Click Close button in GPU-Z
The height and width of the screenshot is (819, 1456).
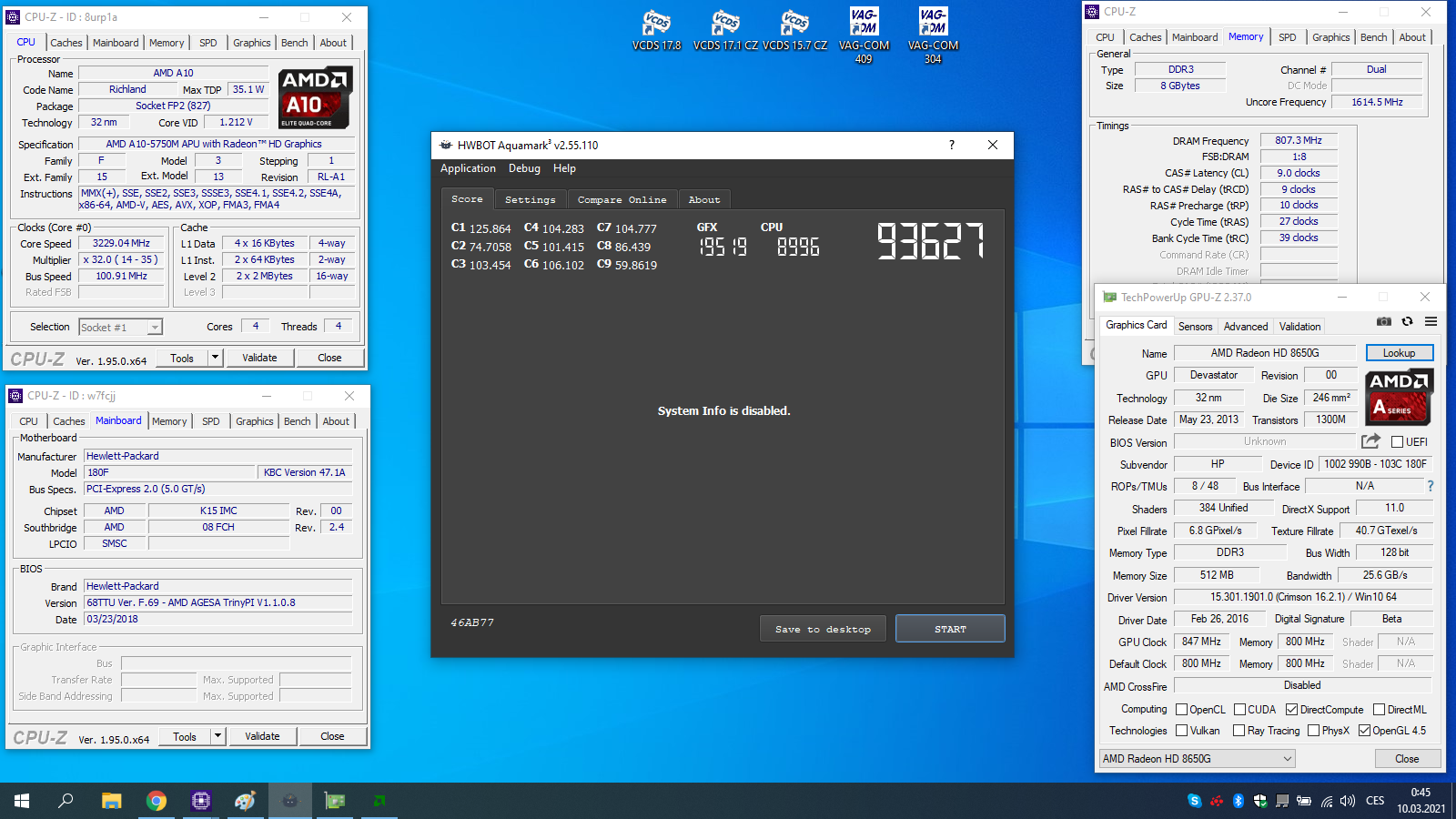click(x=1407, y=759)
